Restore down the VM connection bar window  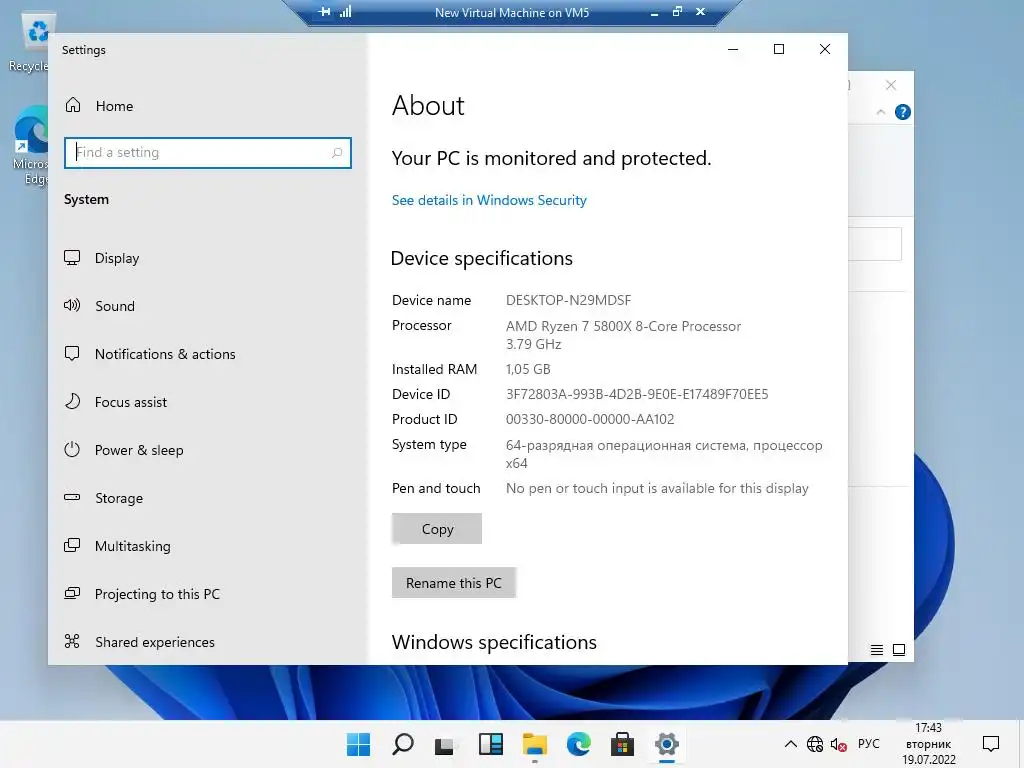[677, 12]
